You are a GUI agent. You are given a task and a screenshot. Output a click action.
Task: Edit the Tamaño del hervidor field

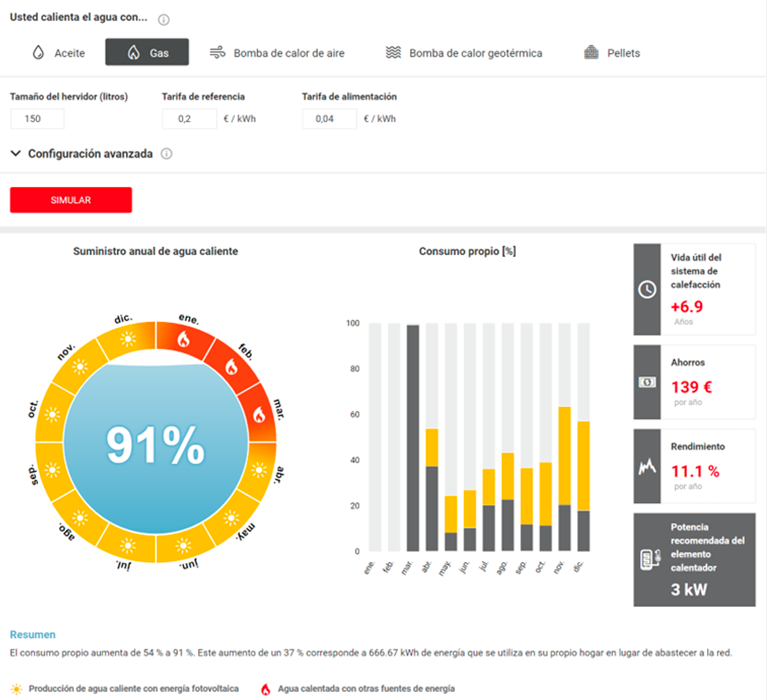pos(37,119)
